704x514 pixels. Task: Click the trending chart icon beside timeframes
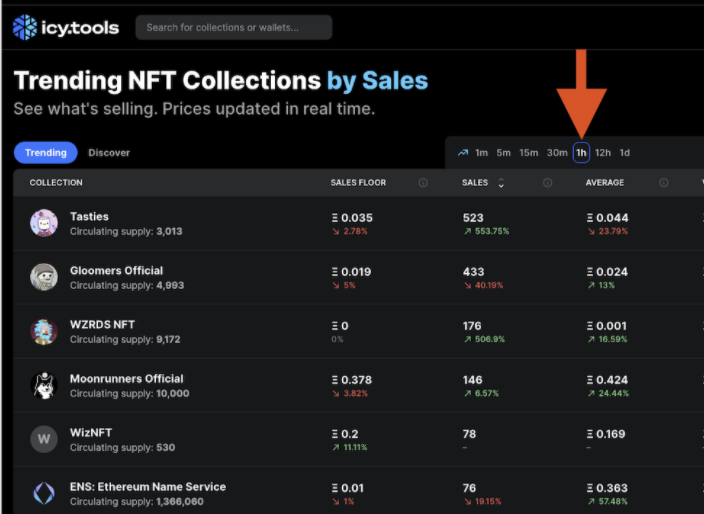point(462,153)
